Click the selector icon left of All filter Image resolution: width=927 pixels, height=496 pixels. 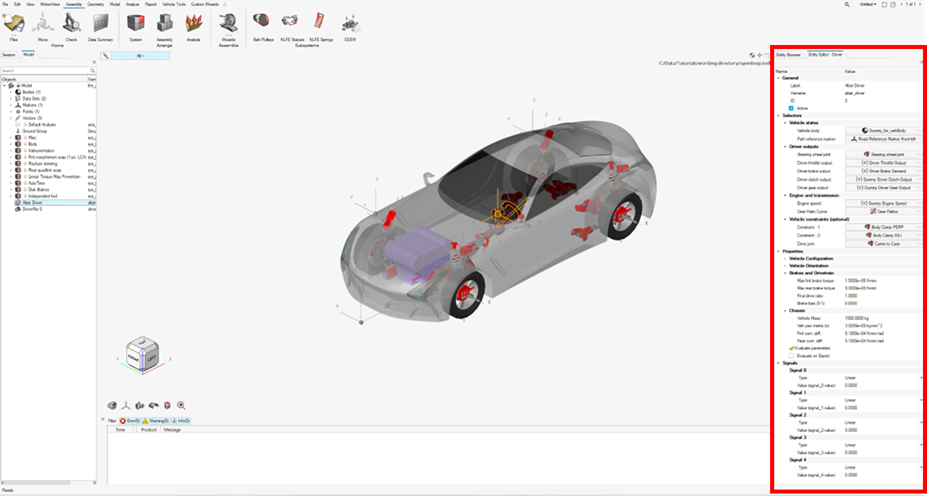tap(106, 56)
